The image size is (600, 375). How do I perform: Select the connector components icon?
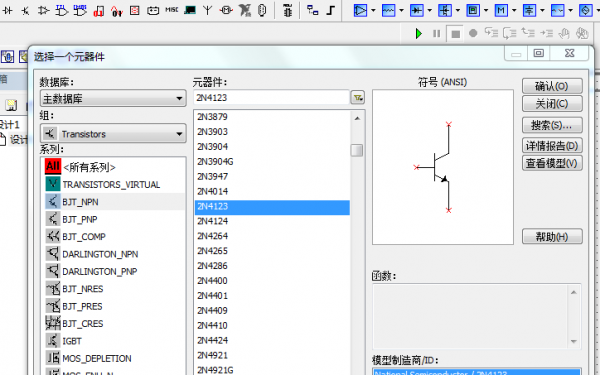point(262,10)
